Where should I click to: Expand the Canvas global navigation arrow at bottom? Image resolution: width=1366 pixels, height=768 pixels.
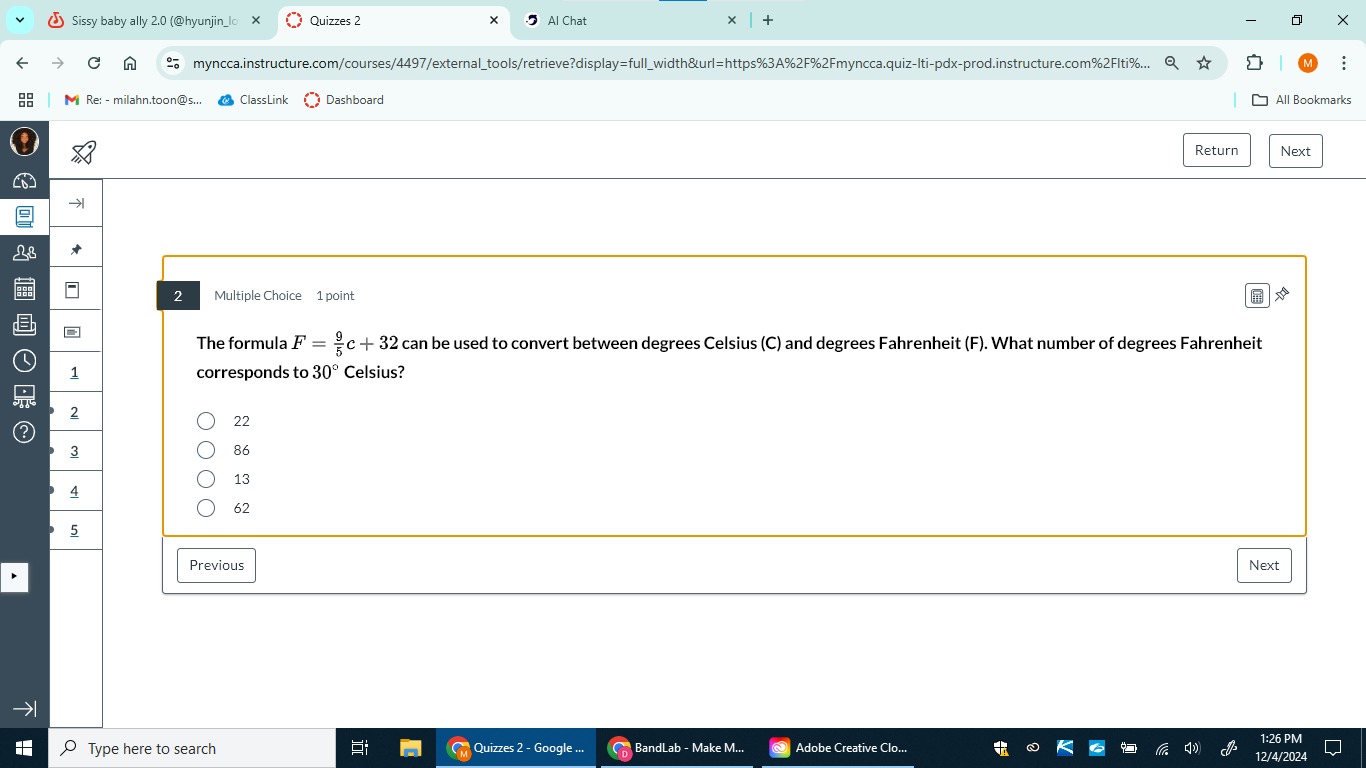click(24, 709)
